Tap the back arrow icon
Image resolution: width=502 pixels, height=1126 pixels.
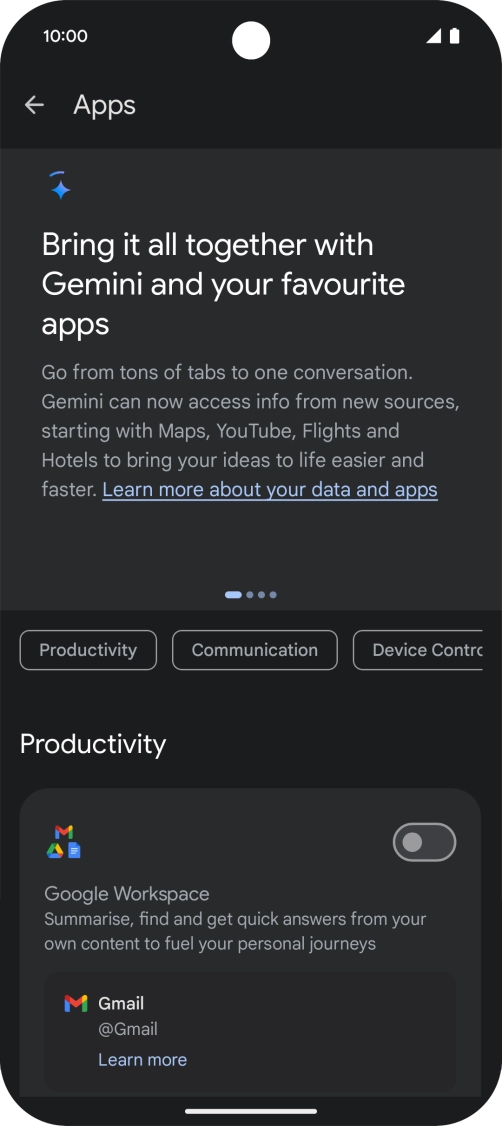[34, 105]
